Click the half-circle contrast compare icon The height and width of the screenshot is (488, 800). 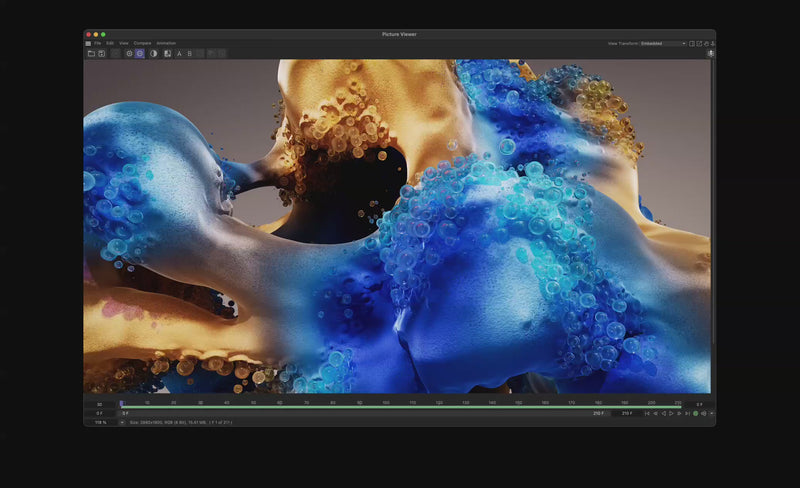pos(153,53)
